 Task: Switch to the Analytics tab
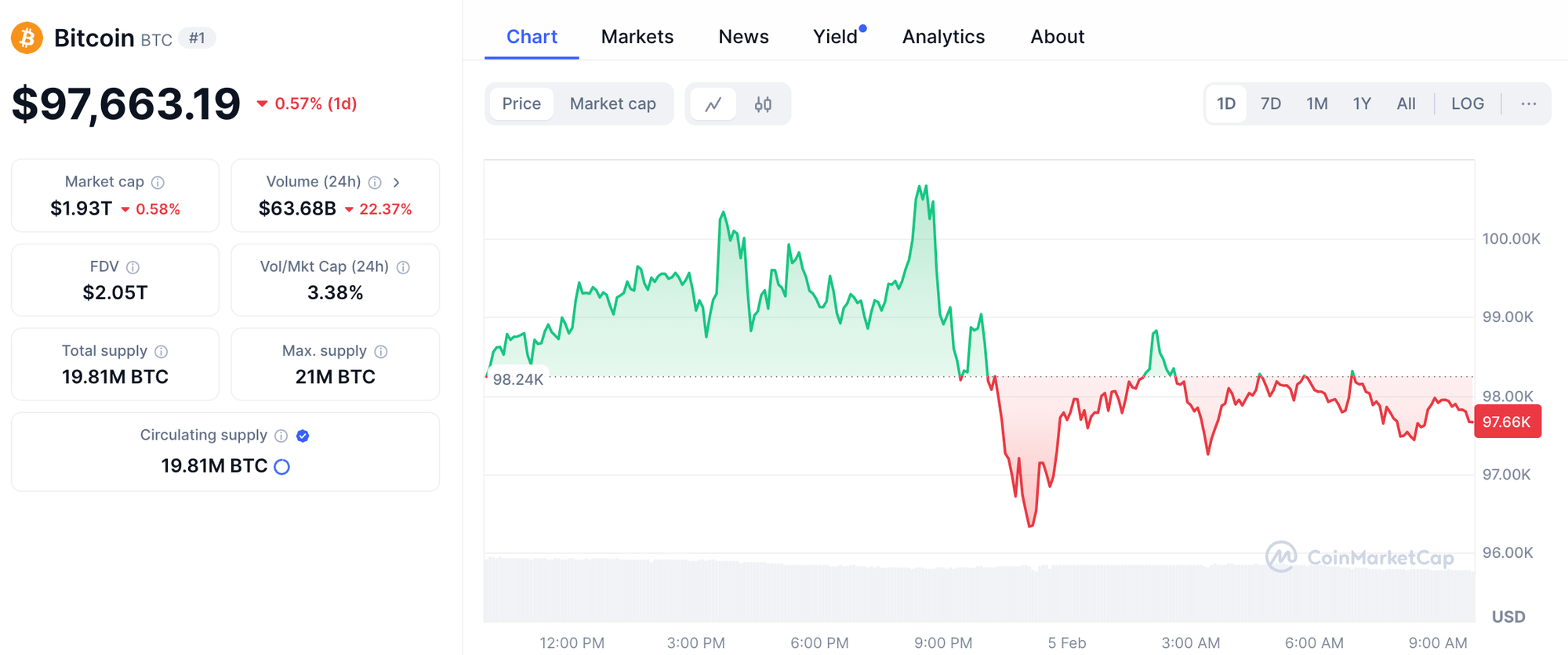pyautogui.click(x=943, y=37)
